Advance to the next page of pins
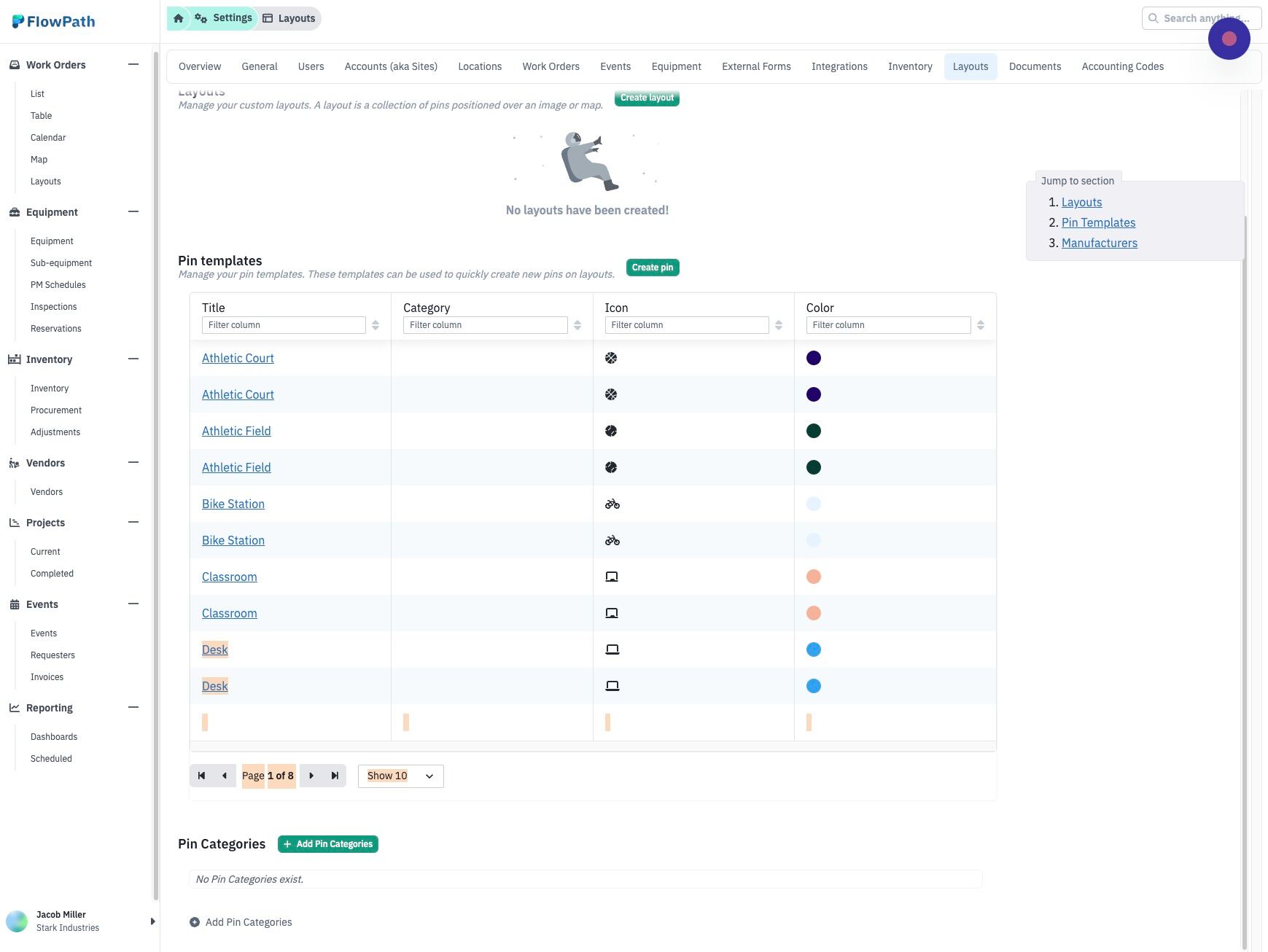 pos(311,776)
